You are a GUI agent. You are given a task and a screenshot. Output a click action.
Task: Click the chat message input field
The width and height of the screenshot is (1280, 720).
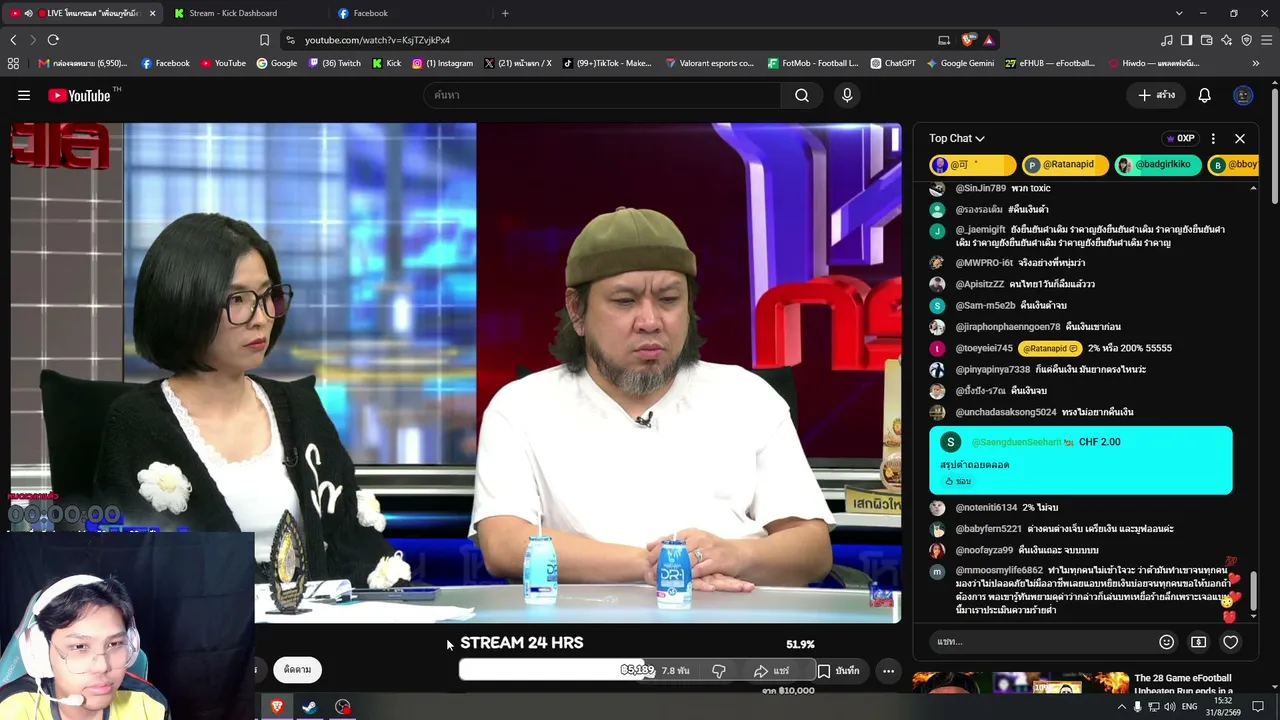pos(1041,642)
